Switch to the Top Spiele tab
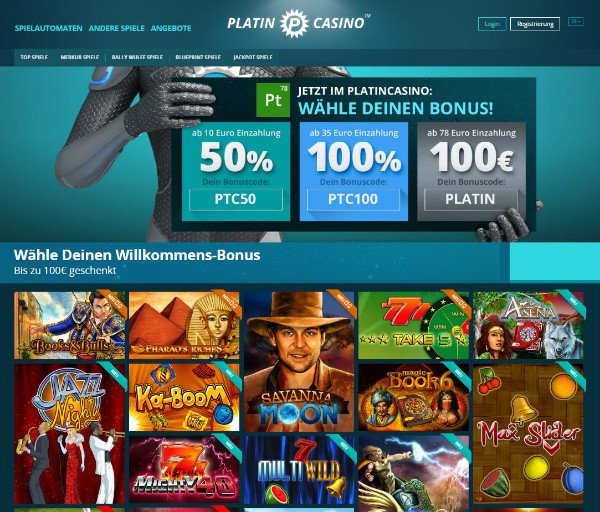This screenshot has width=600, height=512. tap(34, 57)
